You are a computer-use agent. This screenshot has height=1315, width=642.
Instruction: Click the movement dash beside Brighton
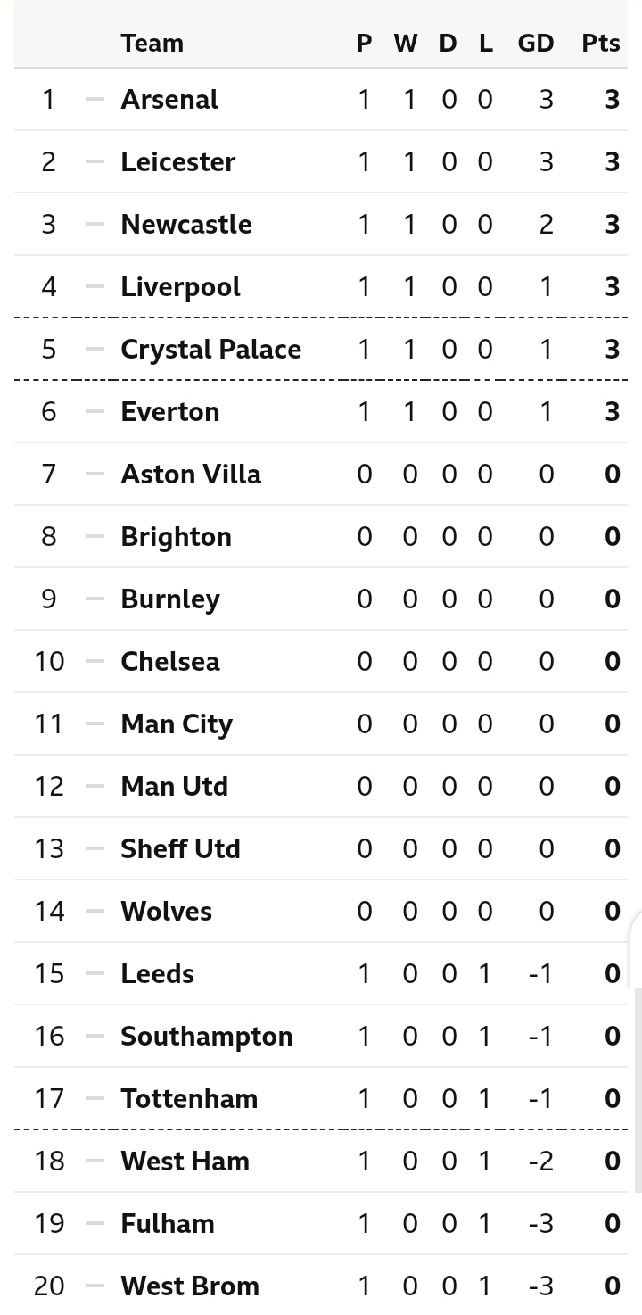point(95,536)
